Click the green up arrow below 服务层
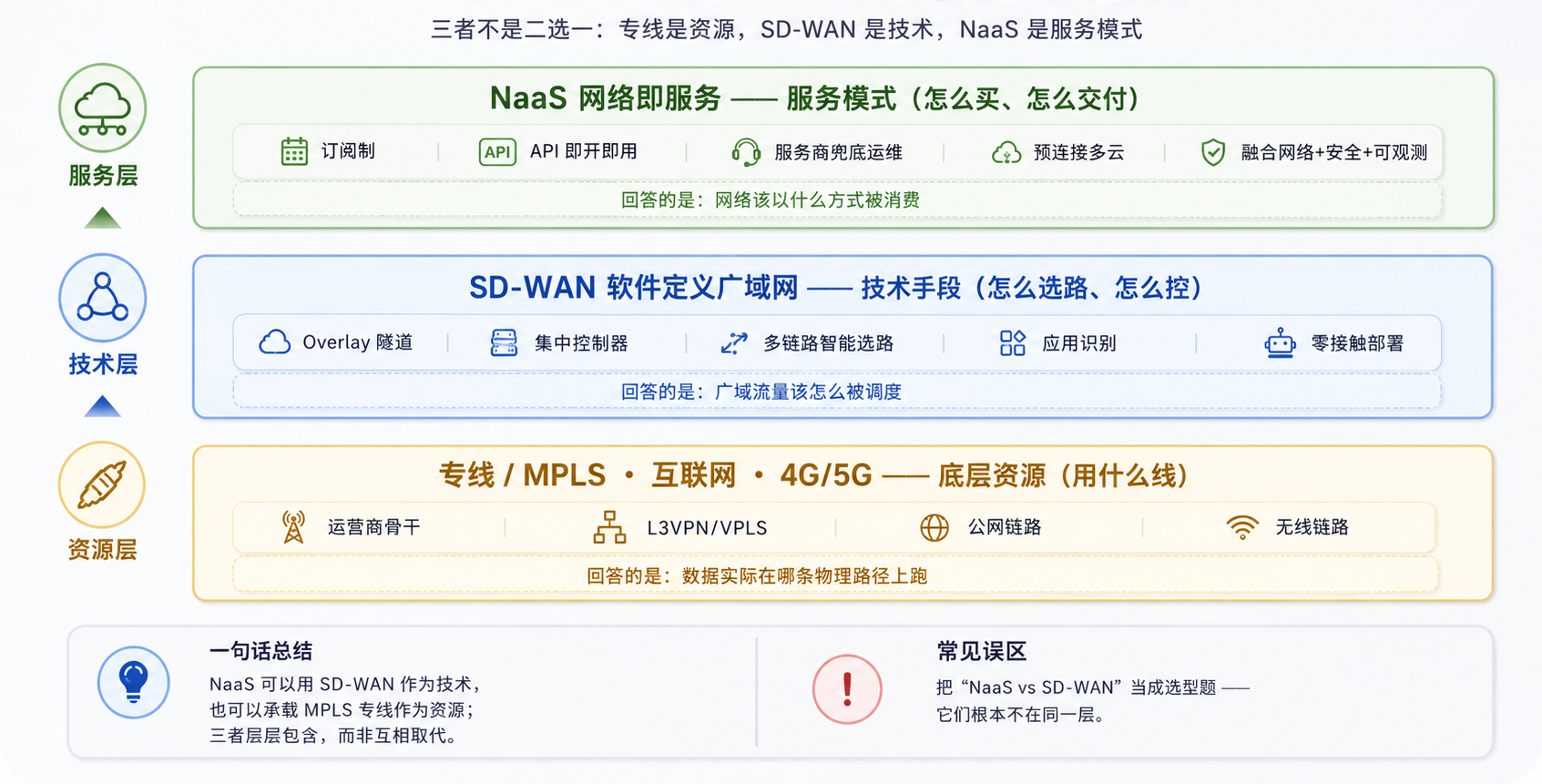Image resolution: width=1542 pixels, height=784 pixels. click(x=102, y=218)
